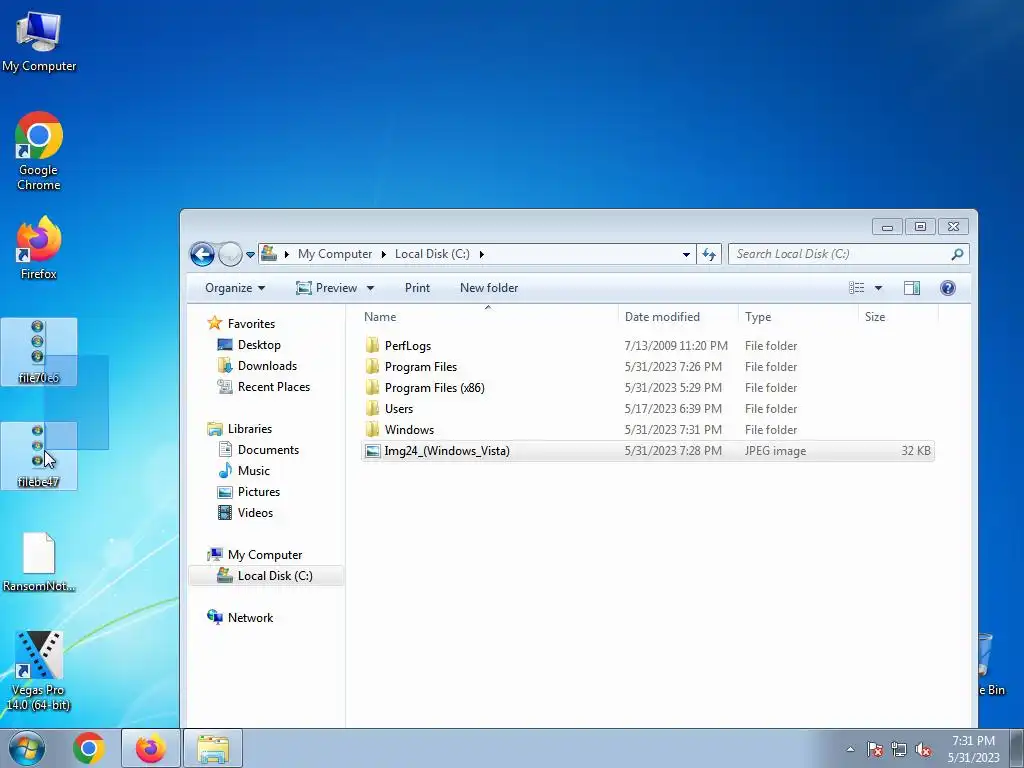Launch Firefox from the taskbar
Image resolution: width=1024 pixels, height=768 pixels.
point(151,748)
